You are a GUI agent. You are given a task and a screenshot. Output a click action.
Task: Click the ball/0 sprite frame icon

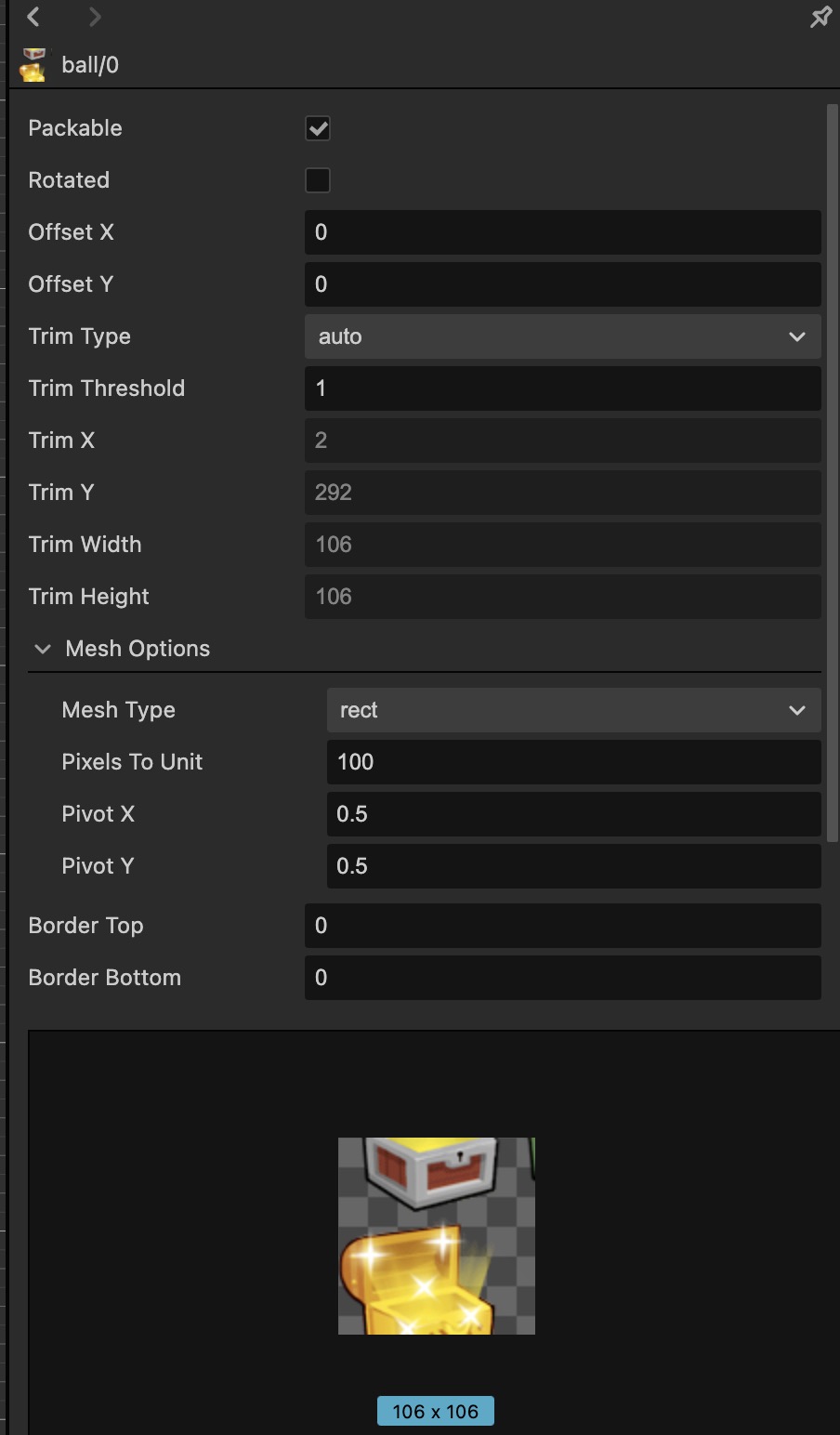pyautogui.click(x=33, y=65)
